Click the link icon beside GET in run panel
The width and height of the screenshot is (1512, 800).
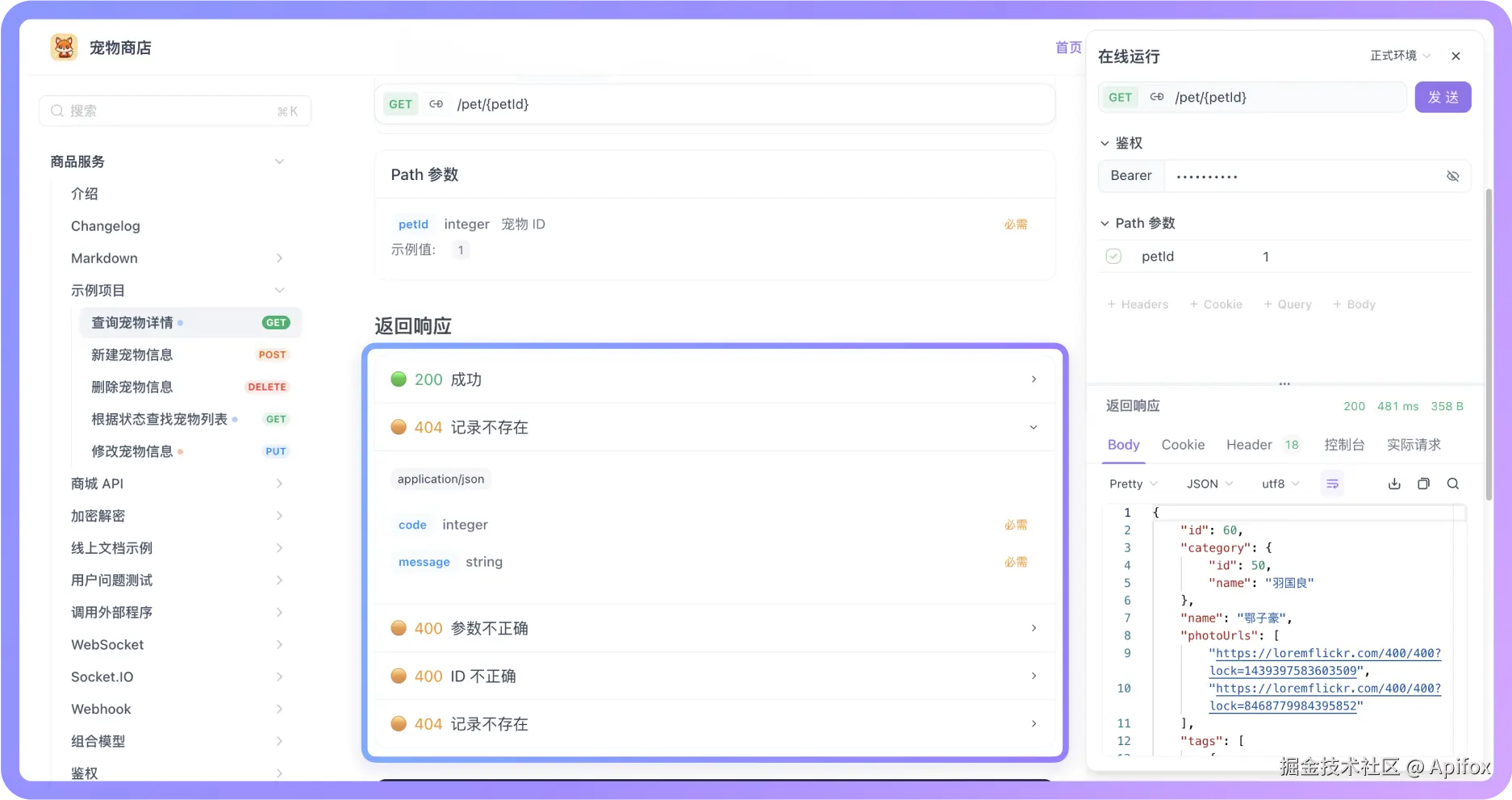coord(1157,97)
